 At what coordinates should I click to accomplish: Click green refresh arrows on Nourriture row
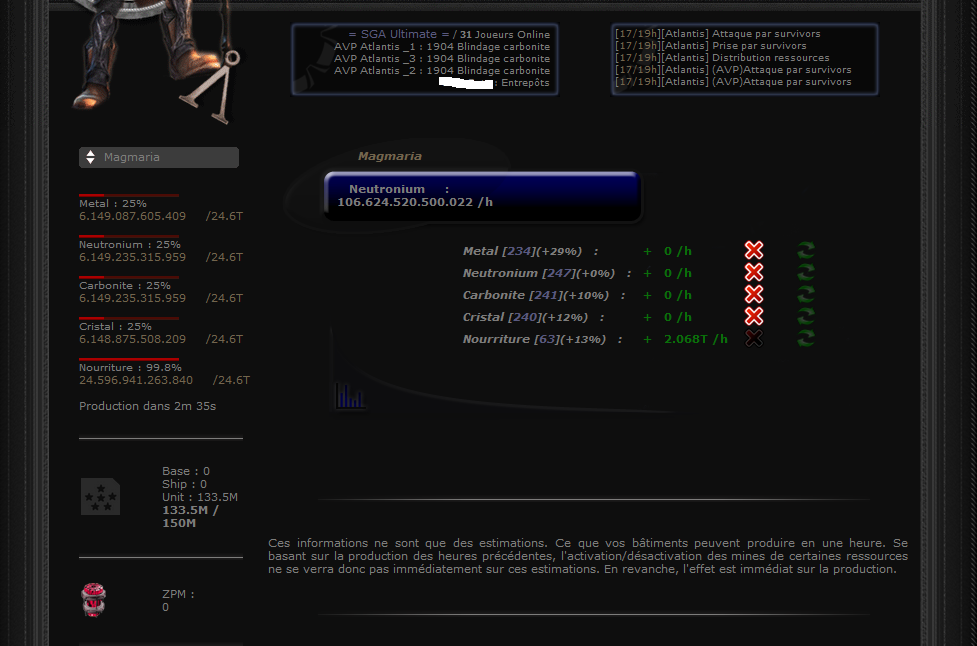tap(806, 338)
